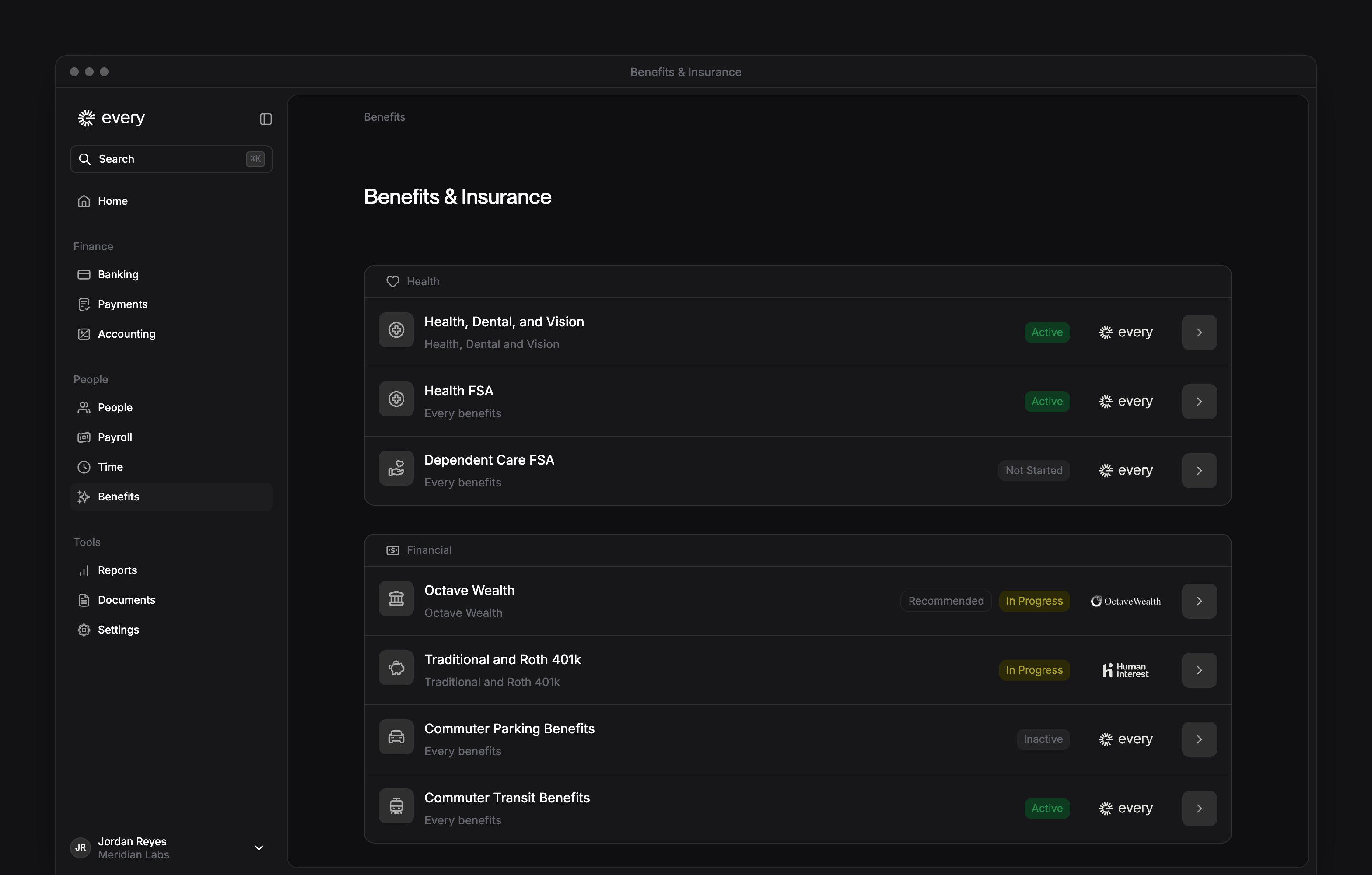Screen dimensions: 1372x875
Task: Click the Inactive status on Commuter Parking
Action: (x=1043, y=739)
